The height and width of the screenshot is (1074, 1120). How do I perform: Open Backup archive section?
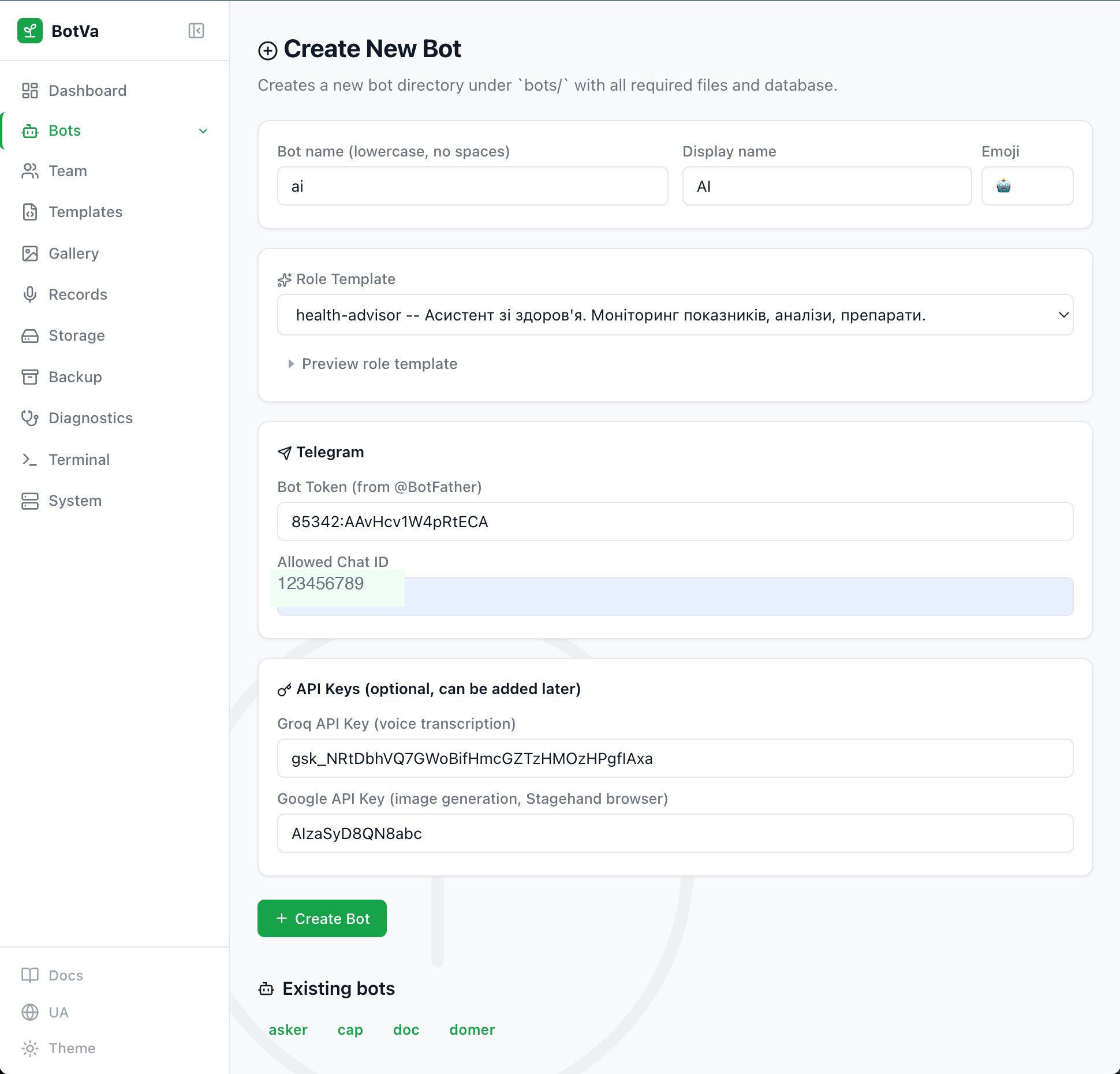coord(75,377)
